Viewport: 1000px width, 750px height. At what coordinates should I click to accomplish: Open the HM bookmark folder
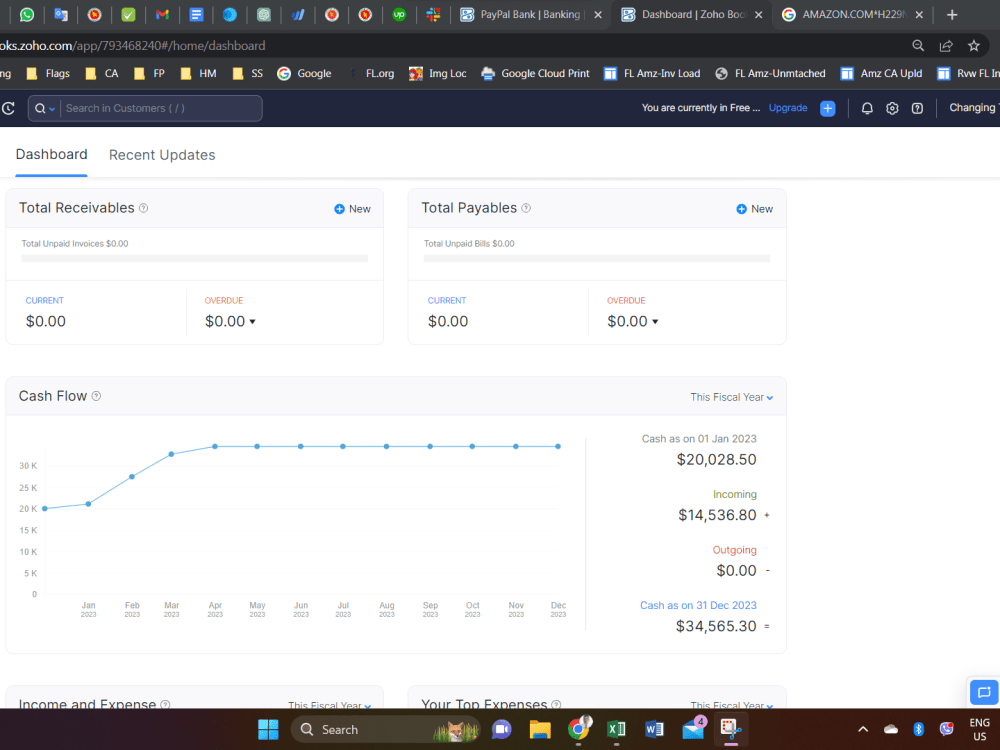[198, 73]
